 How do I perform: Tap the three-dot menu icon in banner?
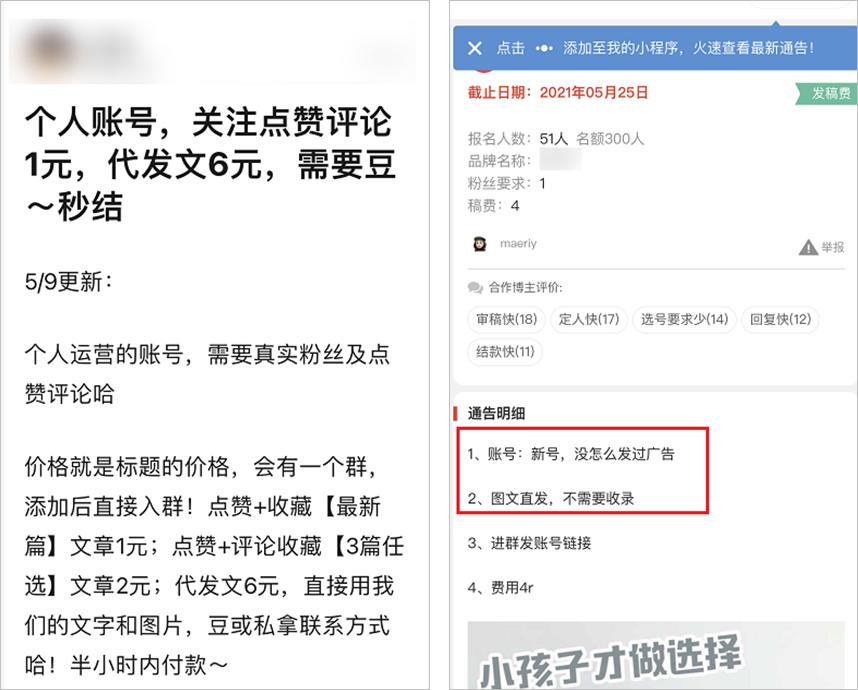click(x=544, y=48)
